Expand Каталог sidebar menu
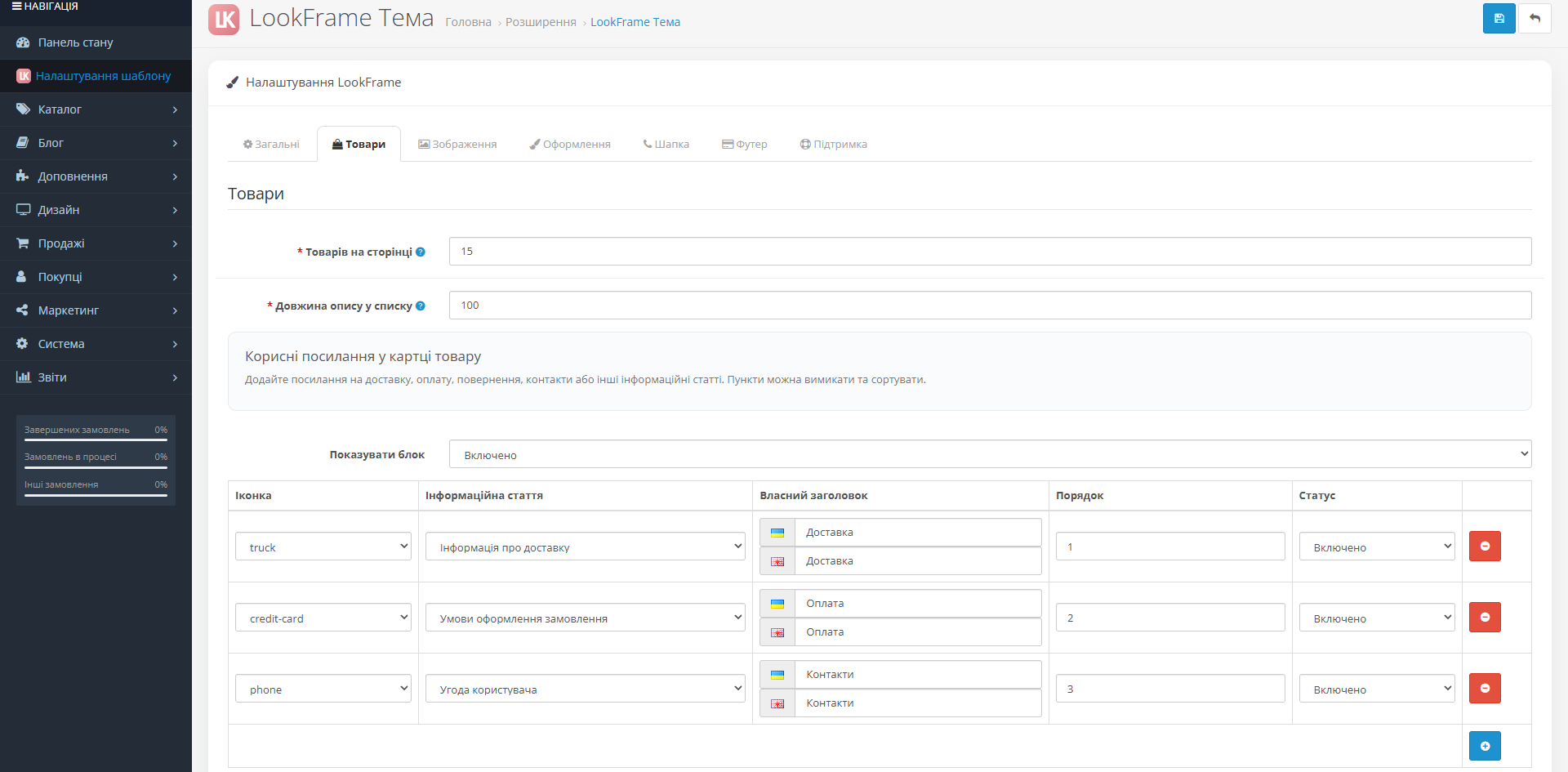Image resolution: width=1568 pixels, height=772 pixels. pos(96,109)
